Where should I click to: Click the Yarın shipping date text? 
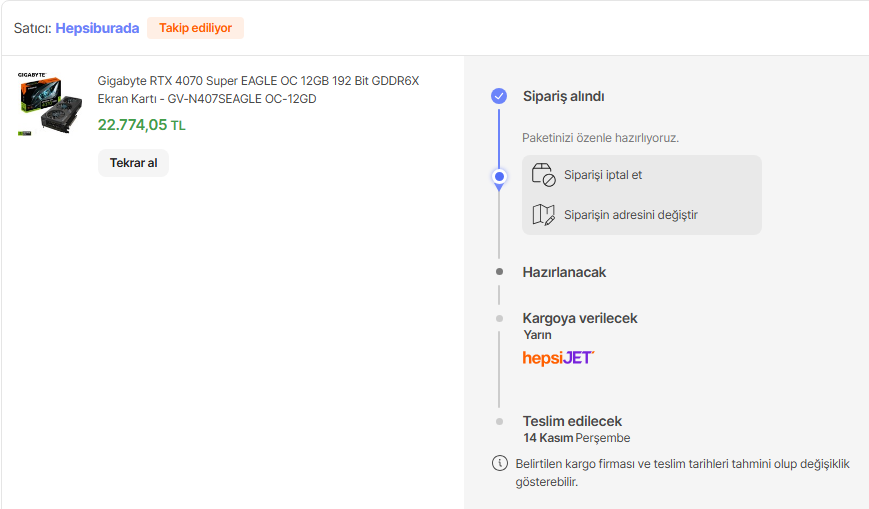(x=538, y=335)
